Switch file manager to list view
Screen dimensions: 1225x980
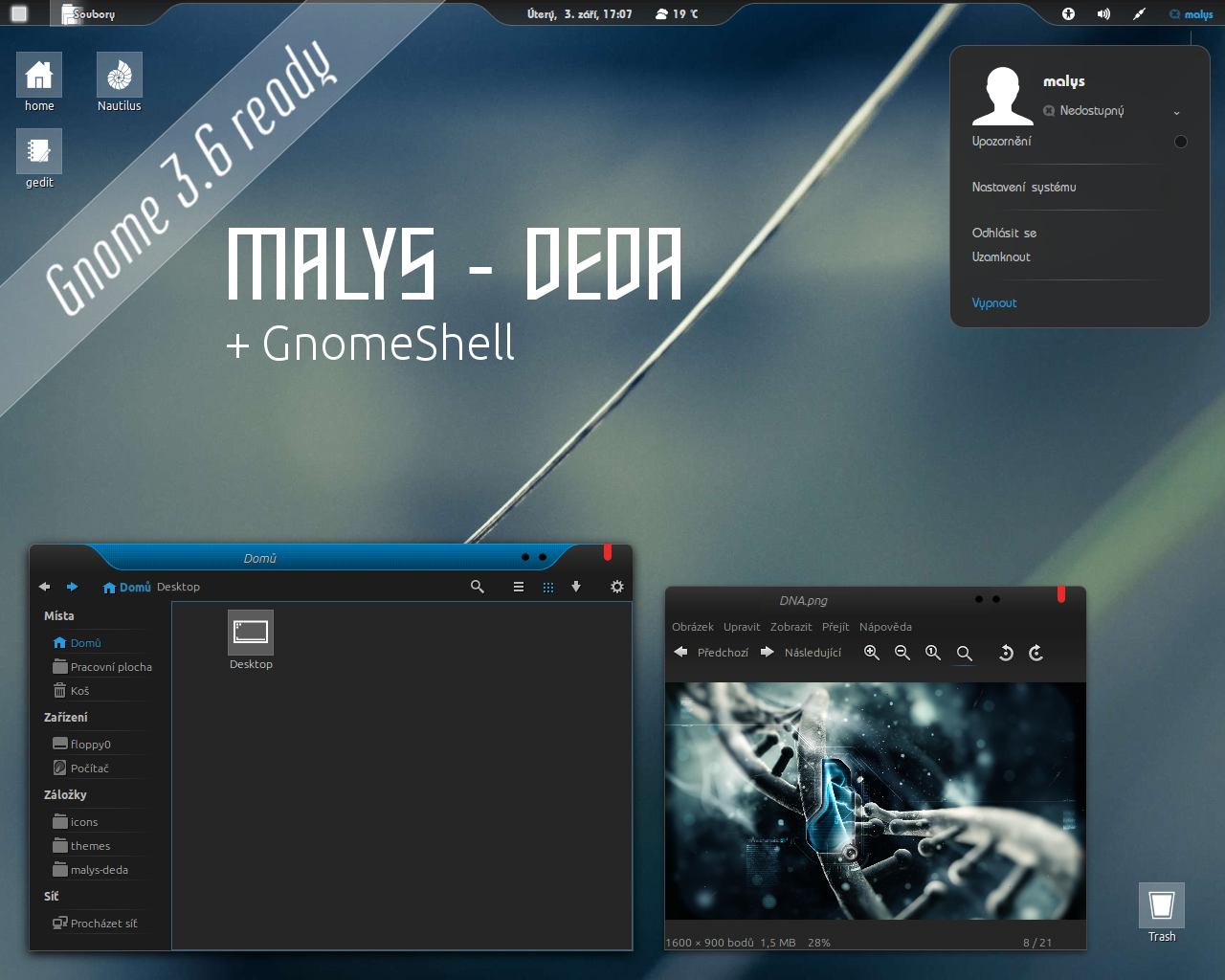coord(518,587)
